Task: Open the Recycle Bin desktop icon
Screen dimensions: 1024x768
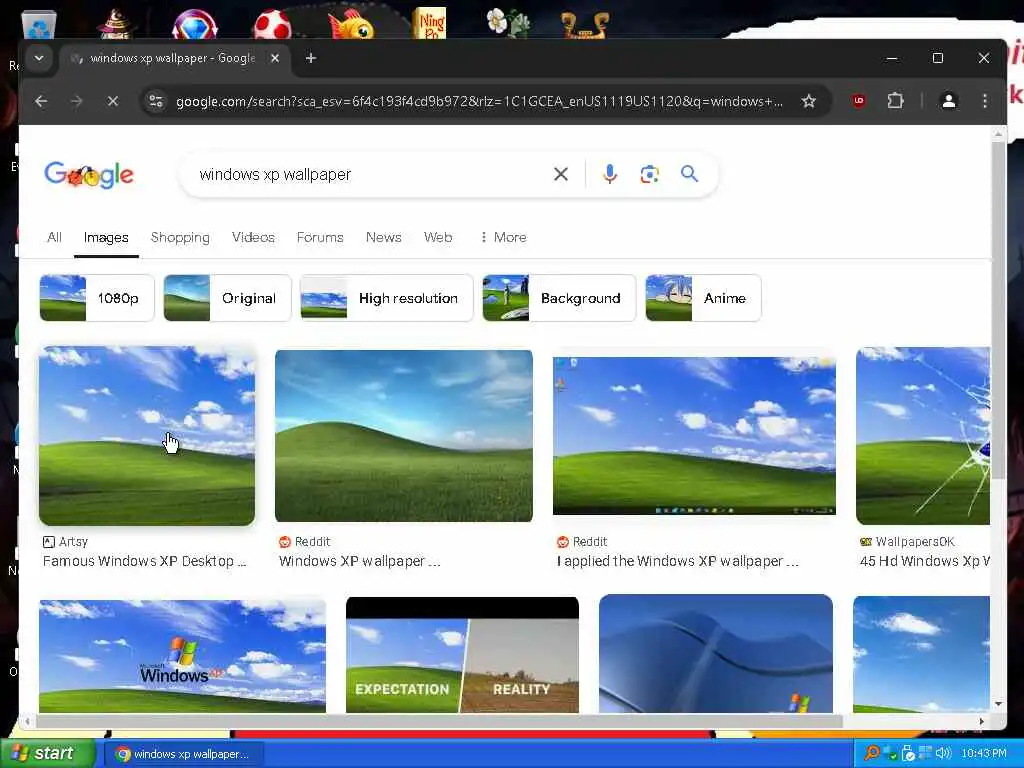Action: tap(39, 26)
